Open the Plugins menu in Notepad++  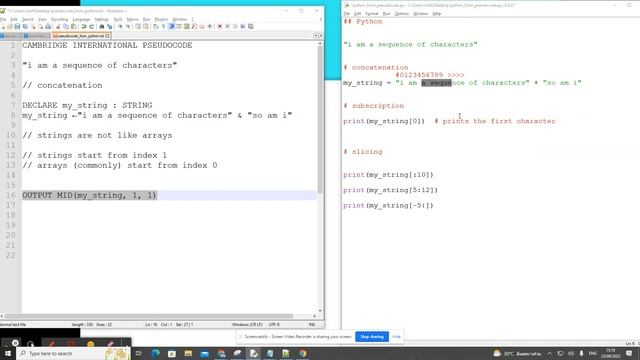(161, 19)
